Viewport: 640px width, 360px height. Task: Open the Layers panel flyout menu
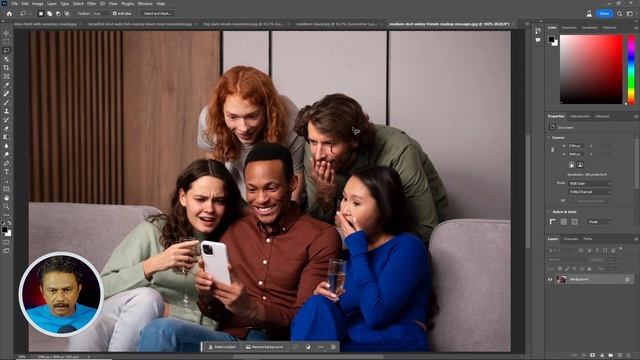[636, 239]
